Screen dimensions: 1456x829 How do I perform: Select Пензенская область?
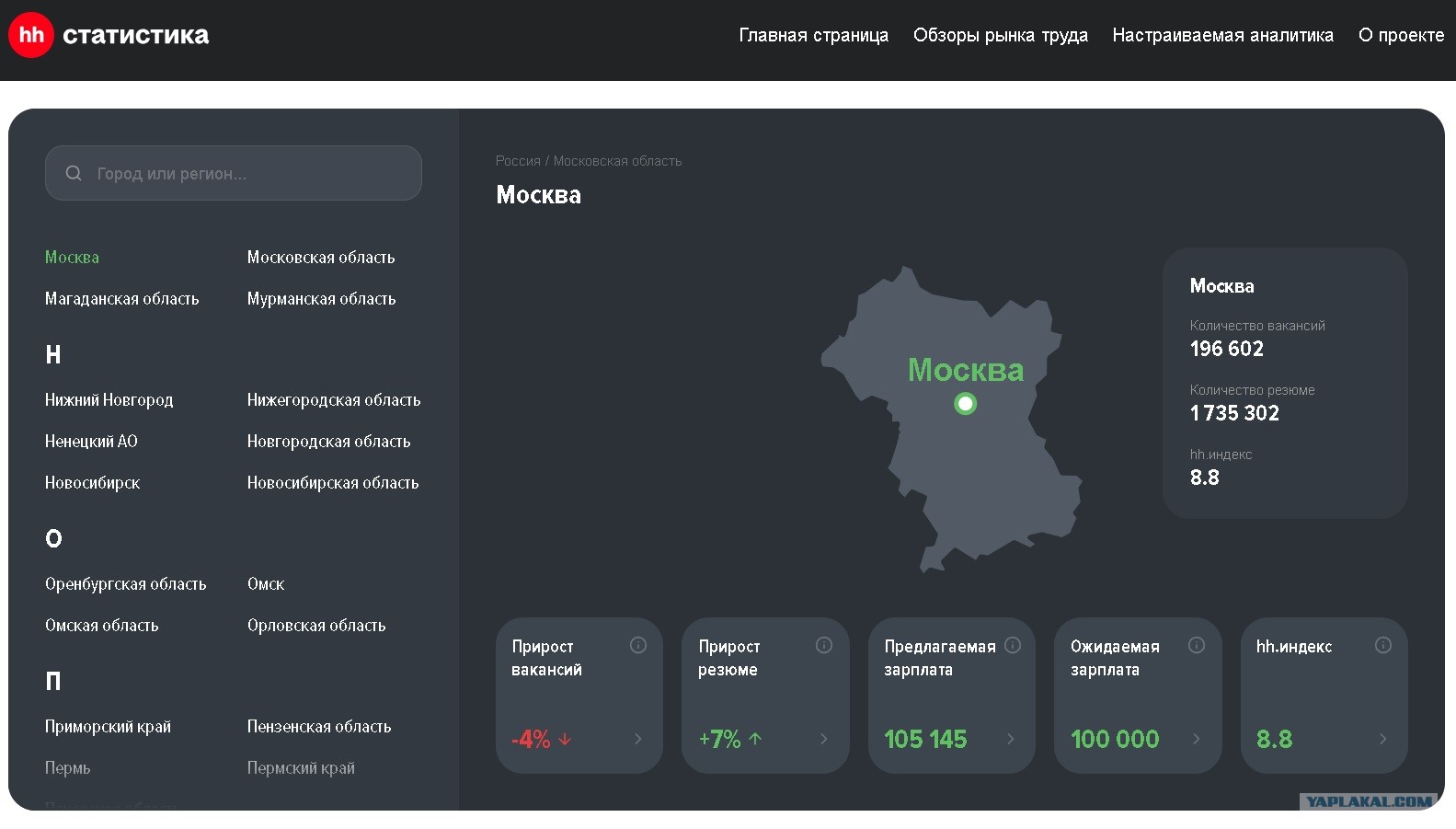coord(319,727)
